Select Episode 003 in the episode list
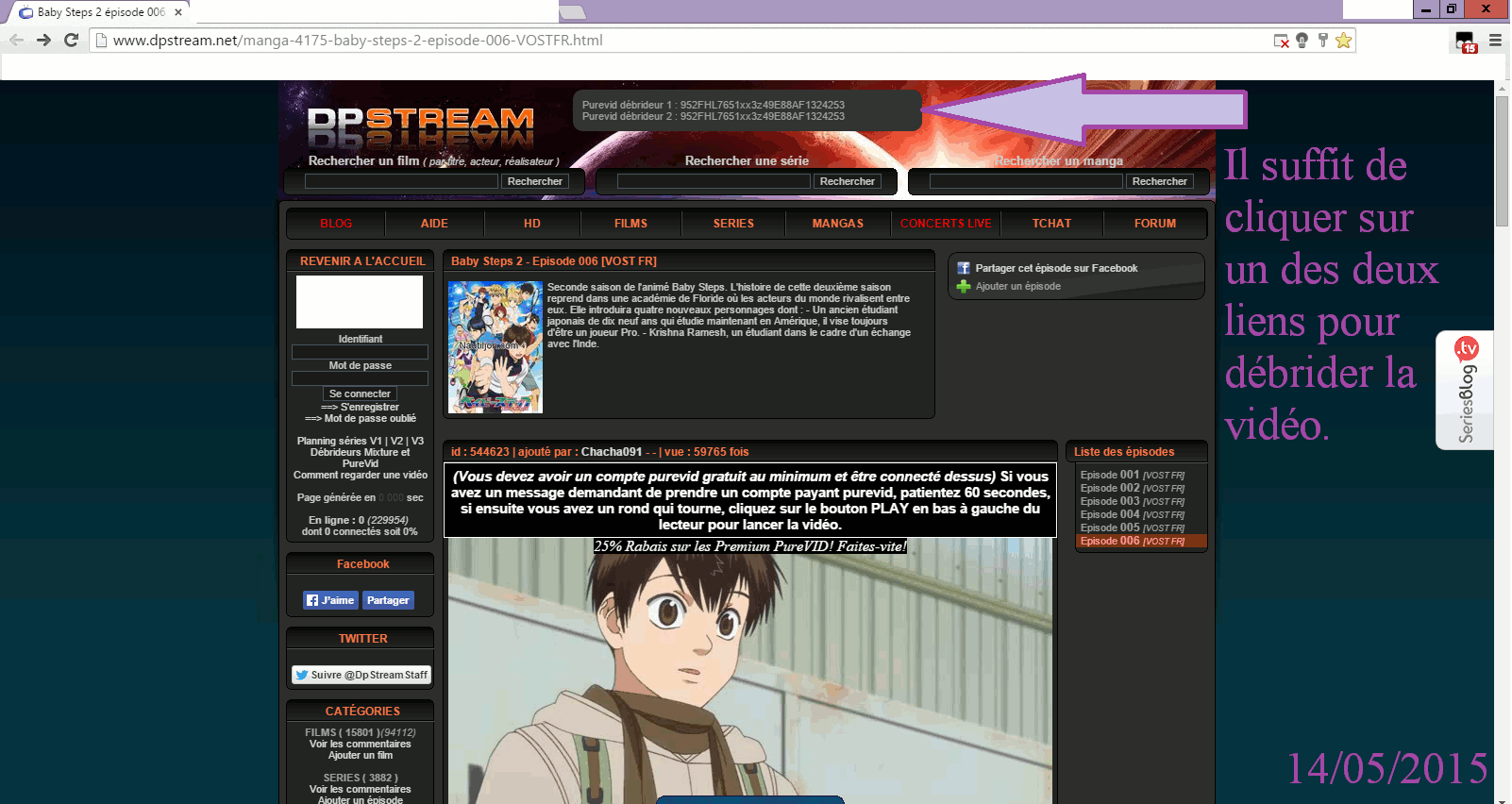 (x=1132, y=501)
